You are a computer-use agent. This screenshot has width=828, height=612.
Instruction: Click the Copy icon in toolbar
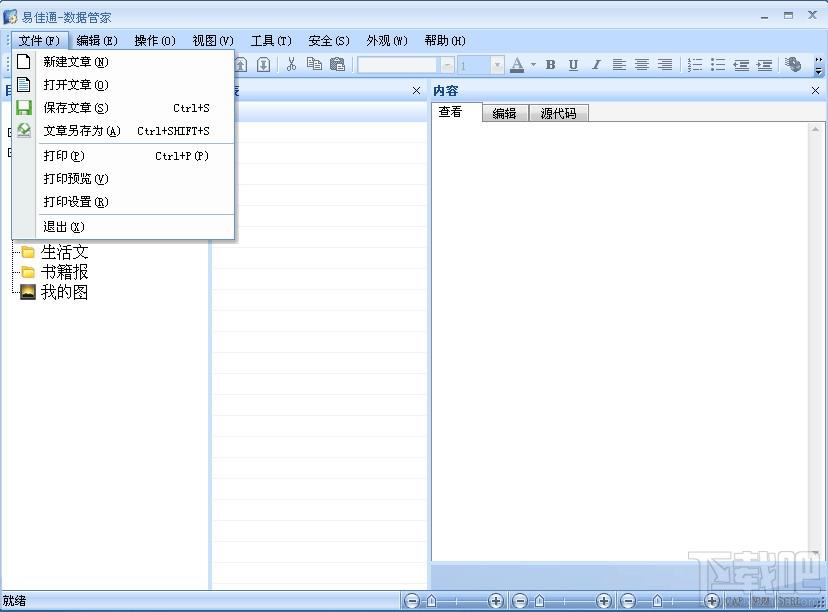(314, 64)
